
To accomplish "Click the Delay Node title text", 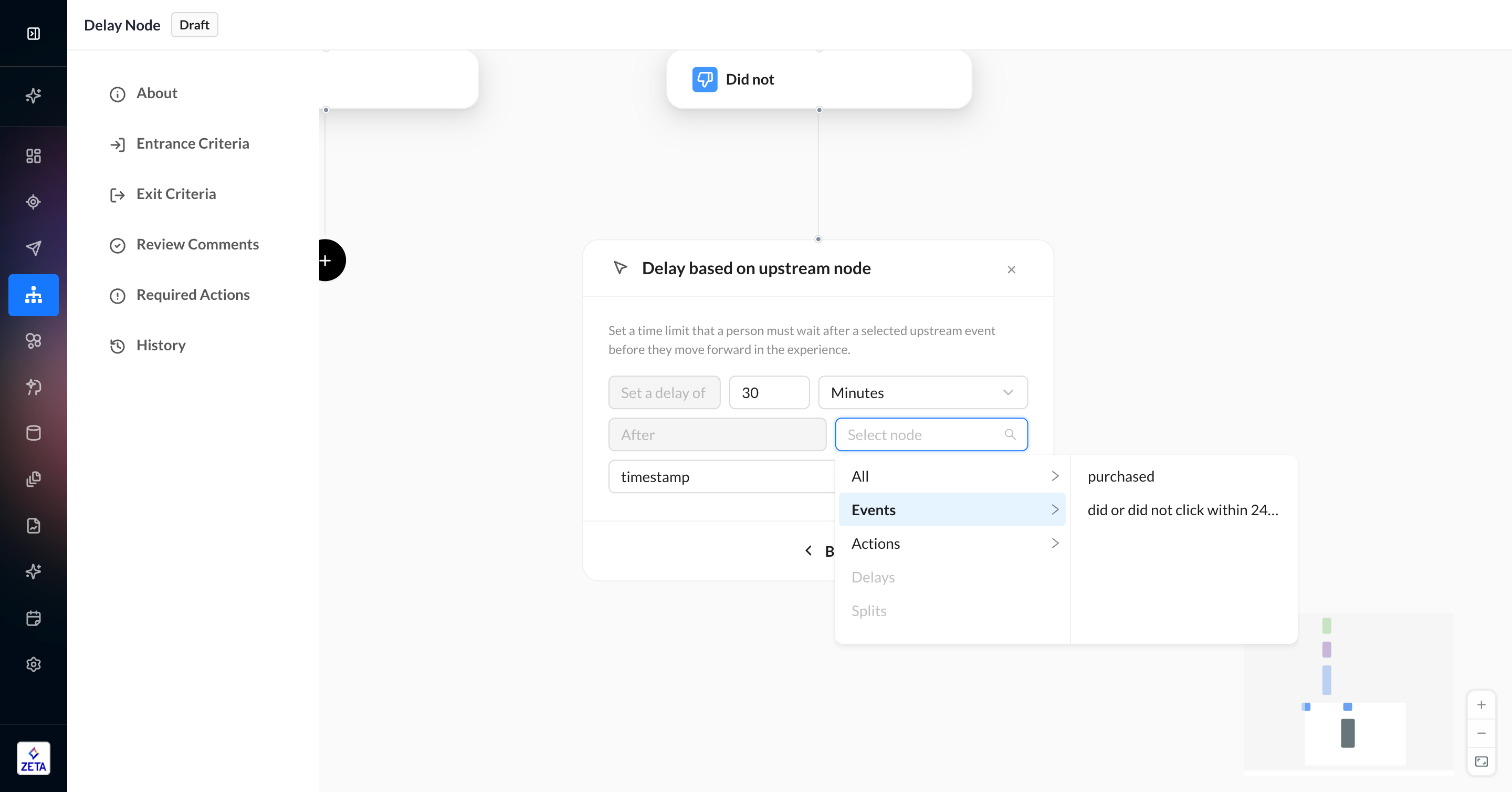I will tap(122, 25).
